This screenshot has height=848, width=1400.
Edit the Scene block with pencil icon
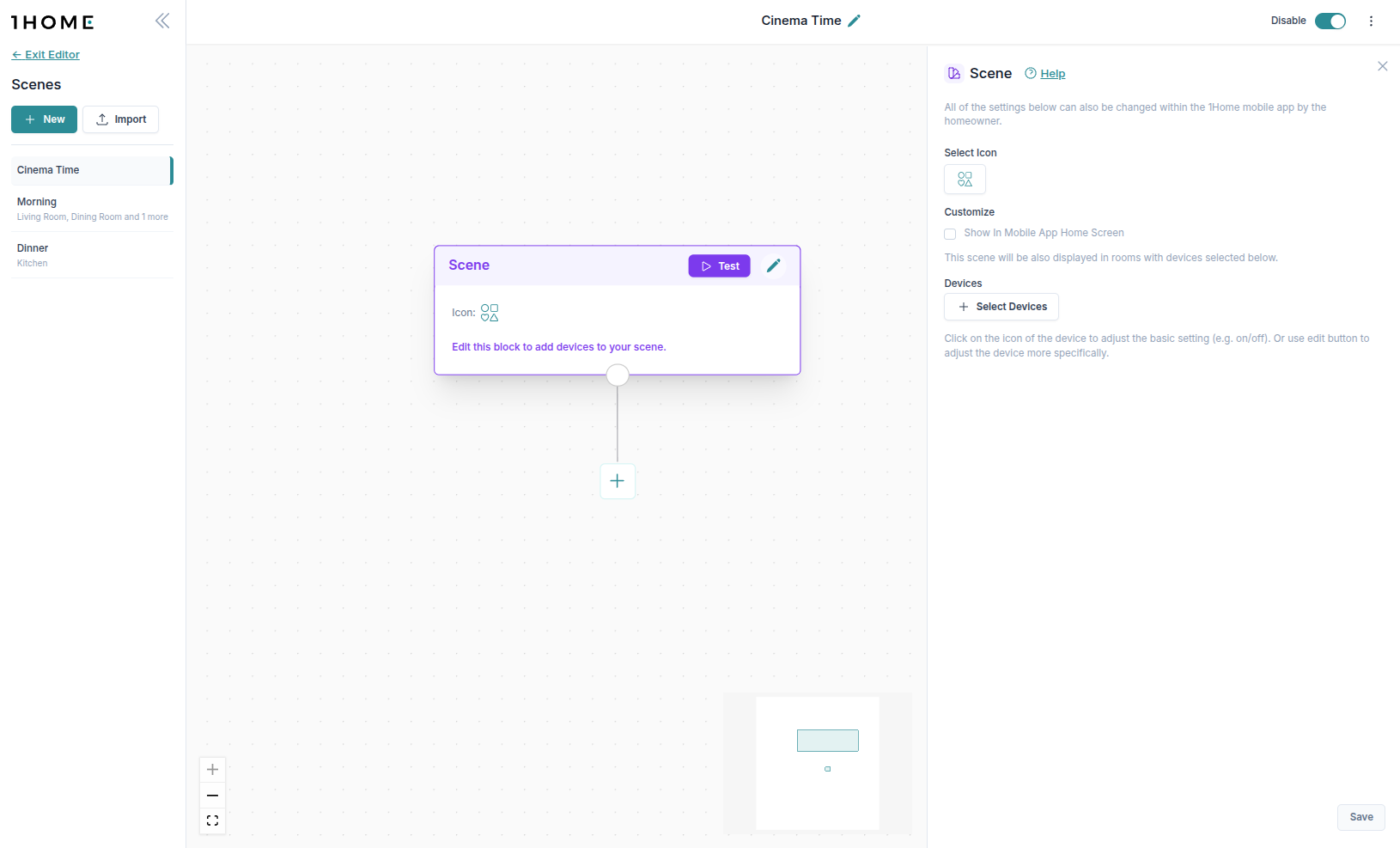coord(773,265)
